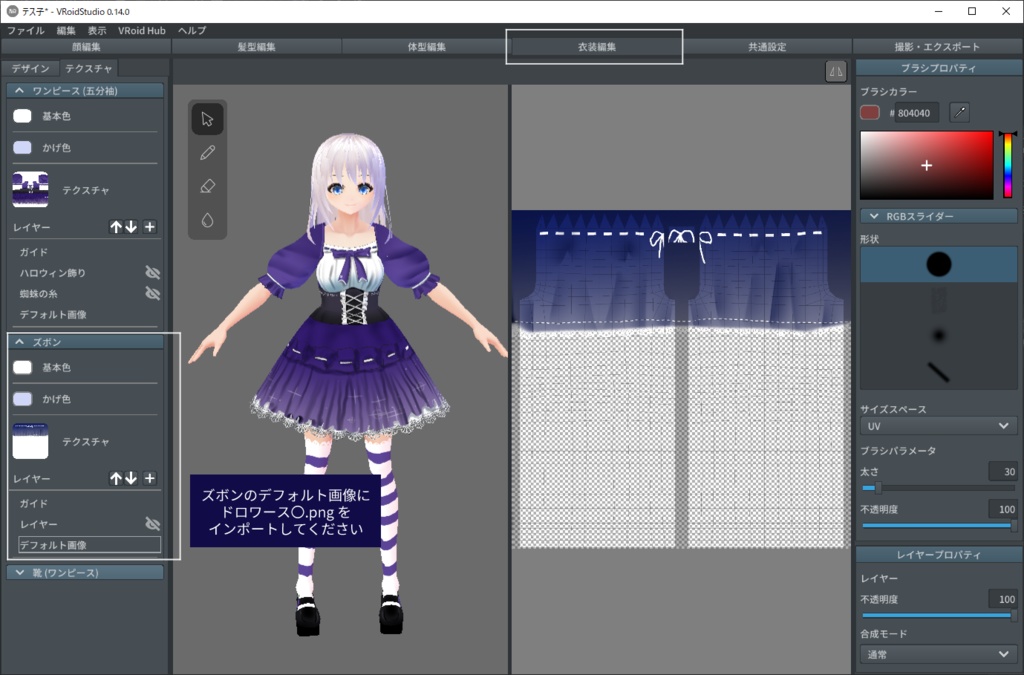Choose the blur droplet tool
This screenshot has height=675, width=1024.
click(x=207, y=218)
